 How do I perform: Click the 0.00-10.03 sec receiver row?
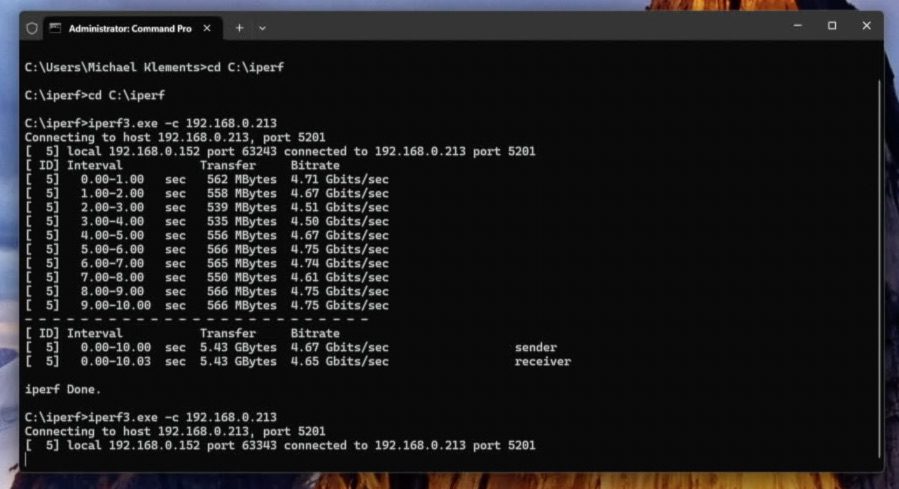coord(298,362)
